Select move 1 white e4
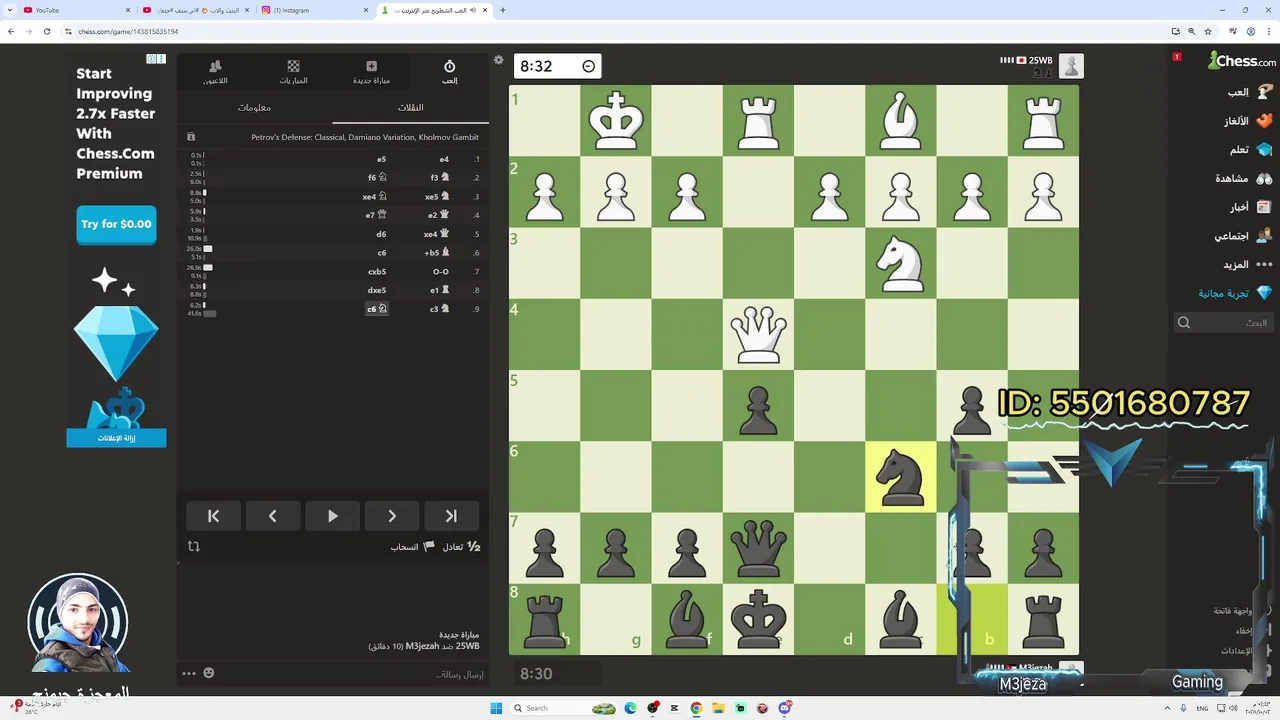The width and height of the screenshot is (1280, 720). click(445, 159)
